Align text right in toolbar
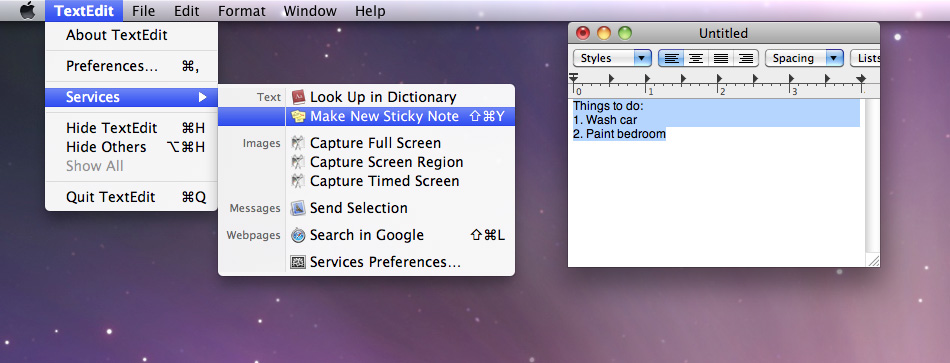Screen dimensions: 950x363 click(746, 58)
